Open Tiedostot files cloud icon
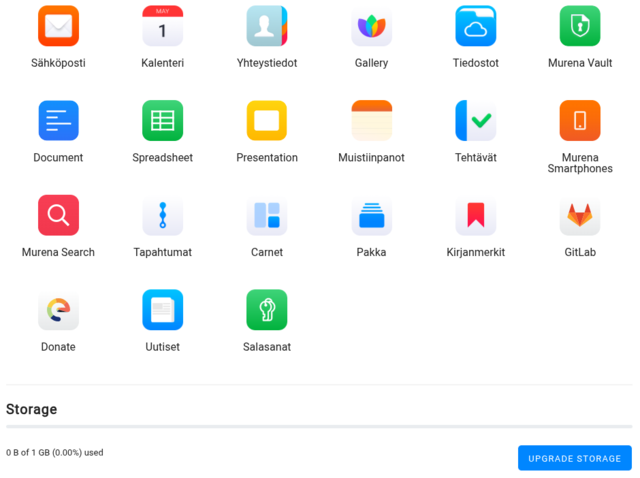The width and height of the screenshot is (640, 478). tap(476, 26)
